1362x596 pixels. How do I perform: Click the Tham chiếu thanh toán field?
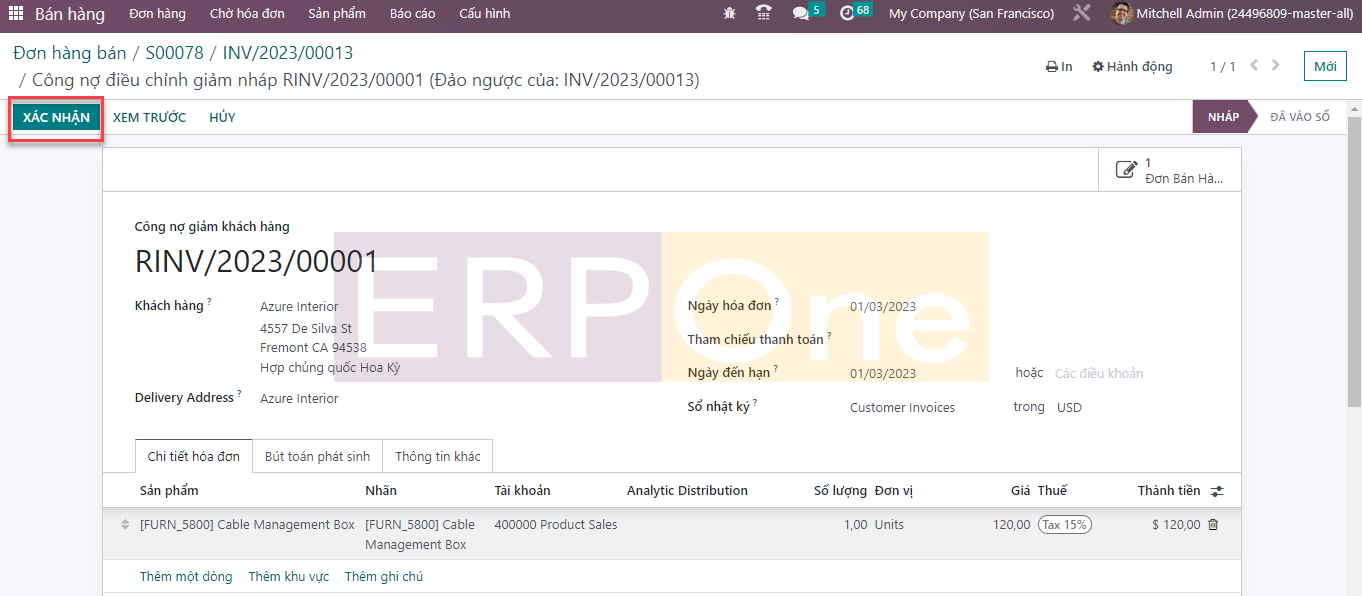coord(930,340)
